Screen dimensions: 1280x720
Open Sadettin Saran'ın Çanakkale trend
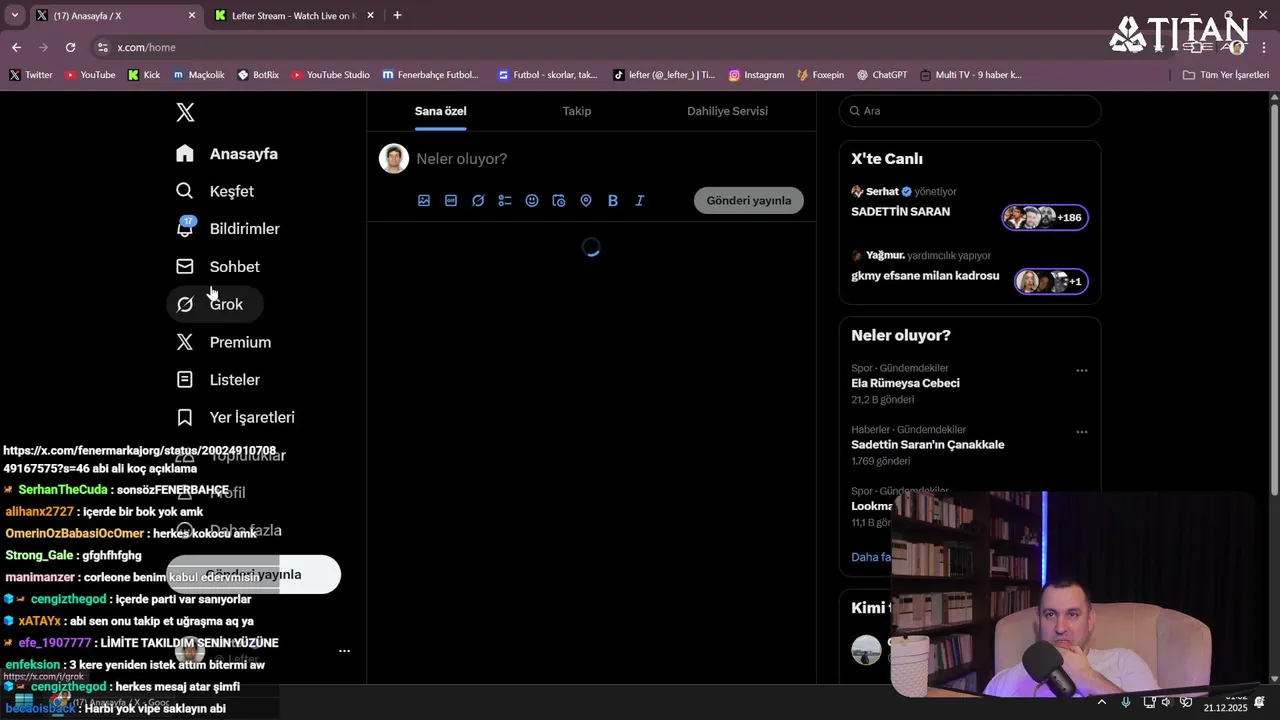(928, 444)
